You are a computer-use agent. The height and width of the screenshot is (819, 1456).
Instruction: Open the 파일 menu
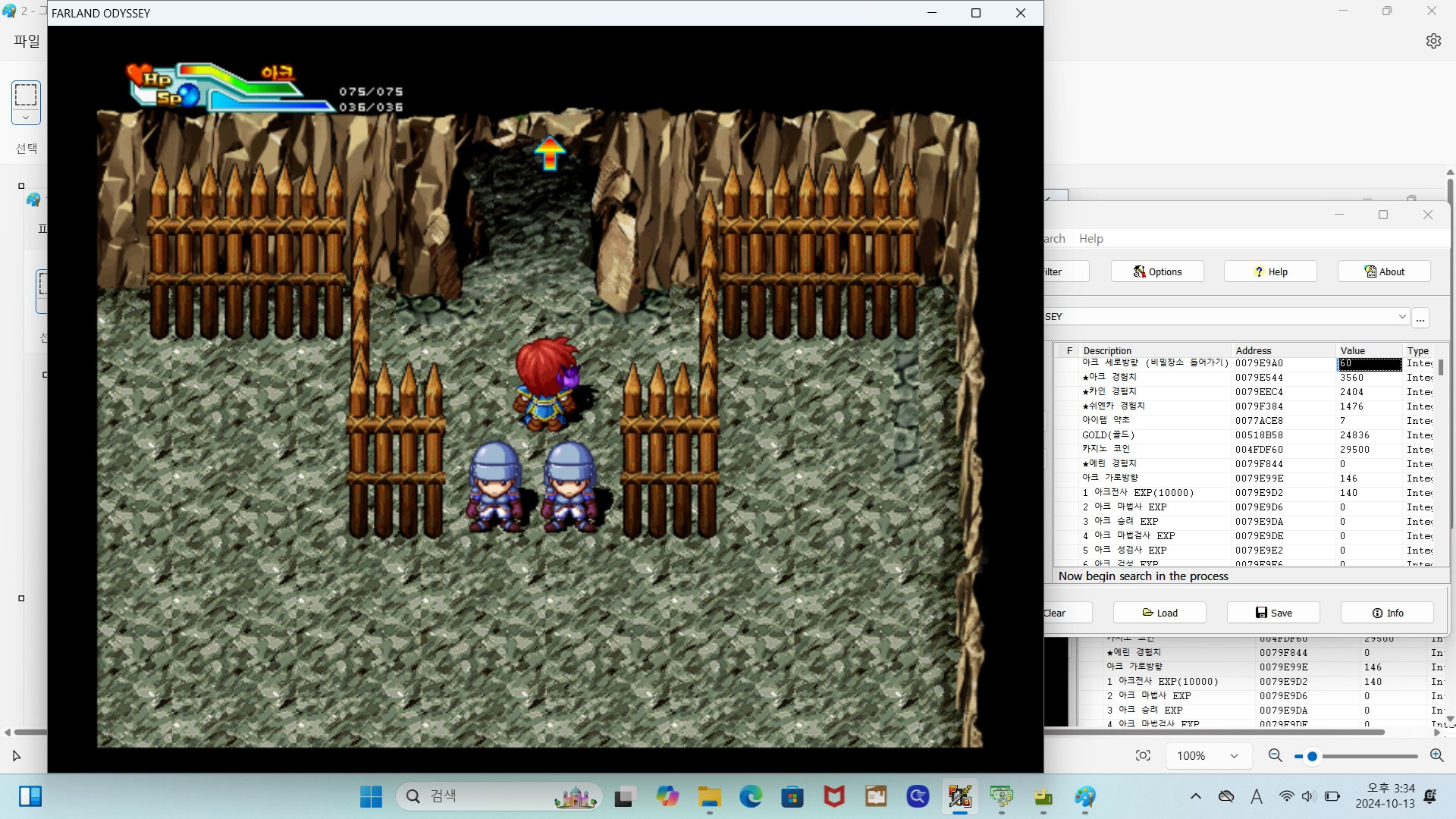pyautogui.click(x=27, y=41)
